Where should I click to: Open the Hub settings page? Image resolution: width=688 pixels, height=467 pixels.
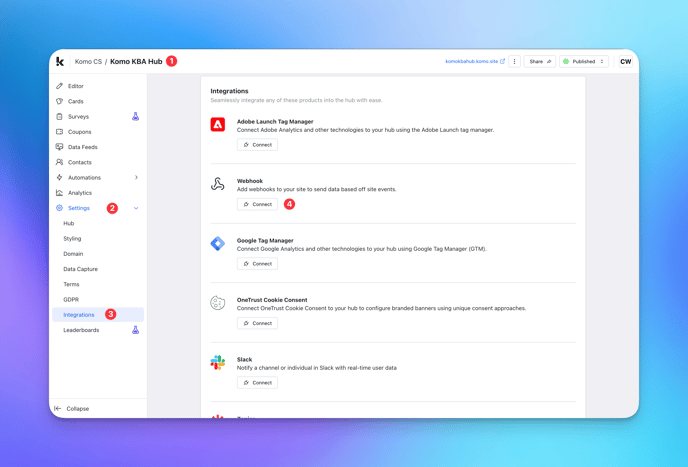[69, 223]
